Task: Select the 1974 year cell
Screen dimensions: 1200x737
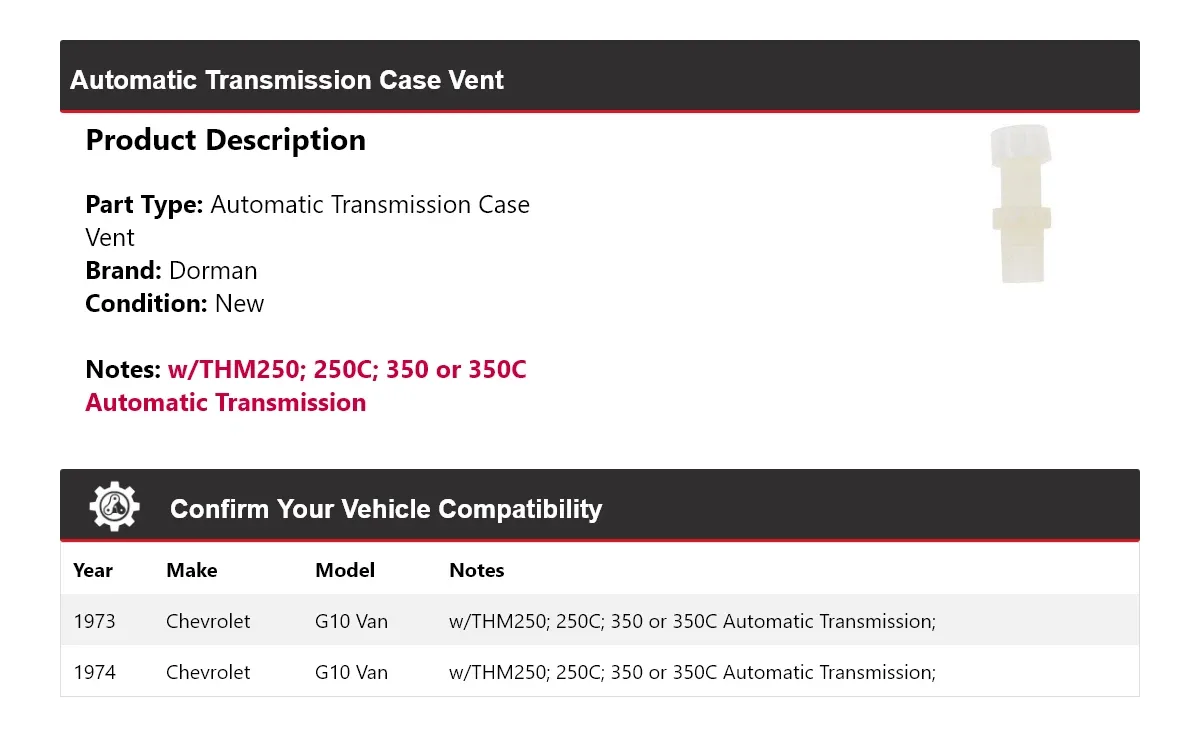Action: [x=95, y=672]
